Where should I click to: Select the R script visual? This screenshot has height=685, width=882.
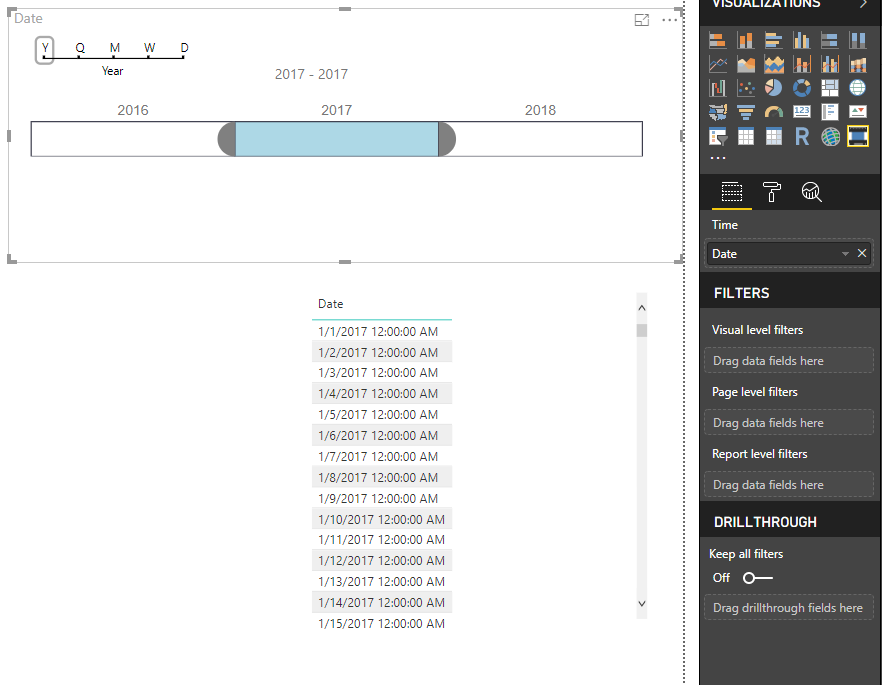coord(802,137)
